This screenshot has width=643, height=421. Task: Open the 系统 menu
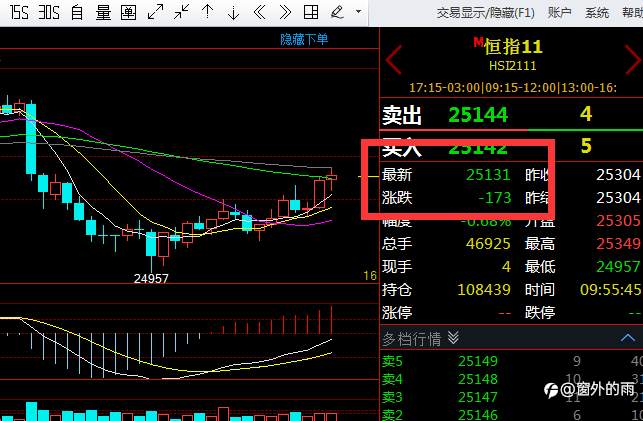(x=597, y=13)
